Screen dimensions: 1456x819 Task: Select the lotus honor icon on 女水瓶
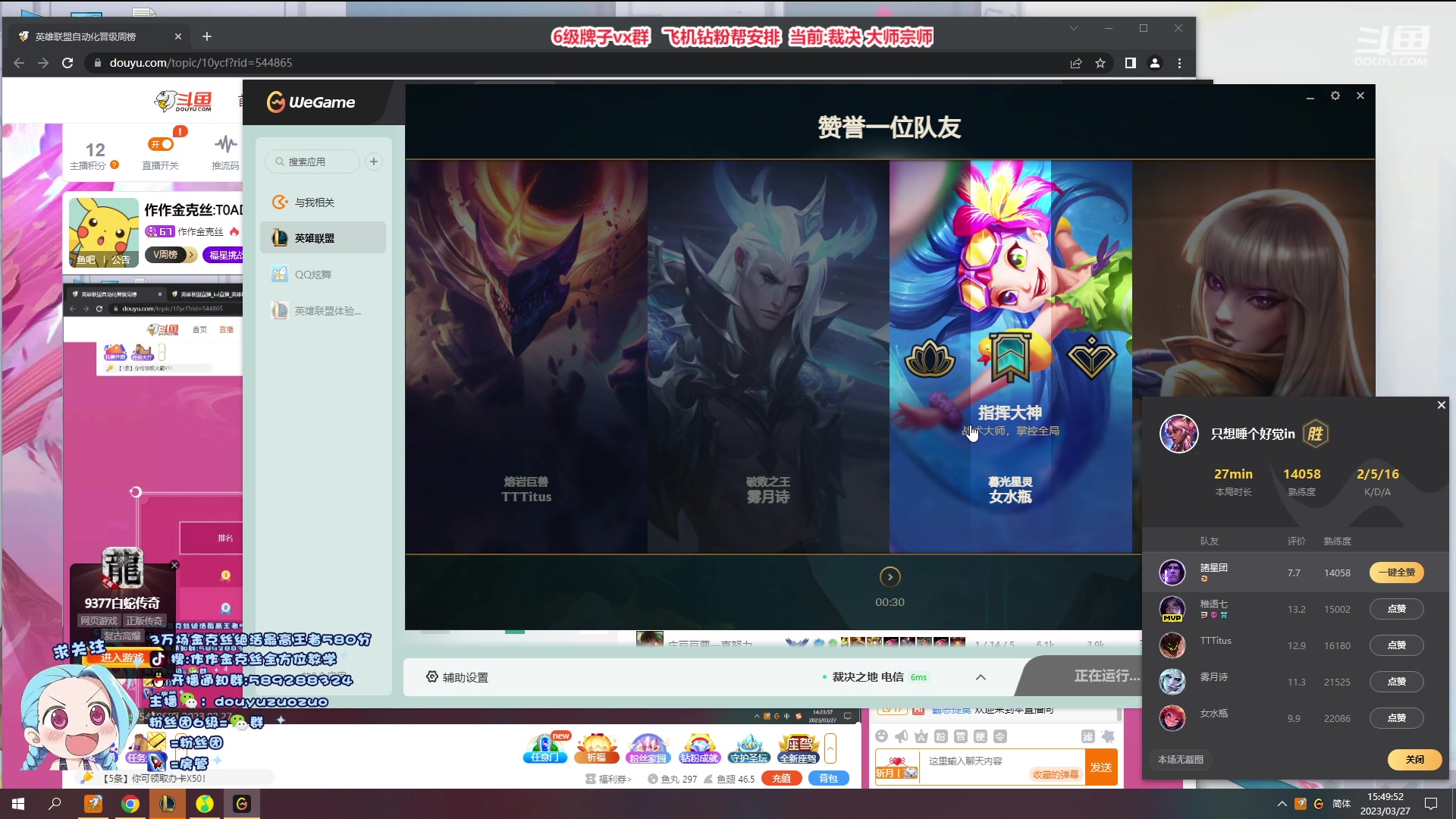tap(930, 357)
